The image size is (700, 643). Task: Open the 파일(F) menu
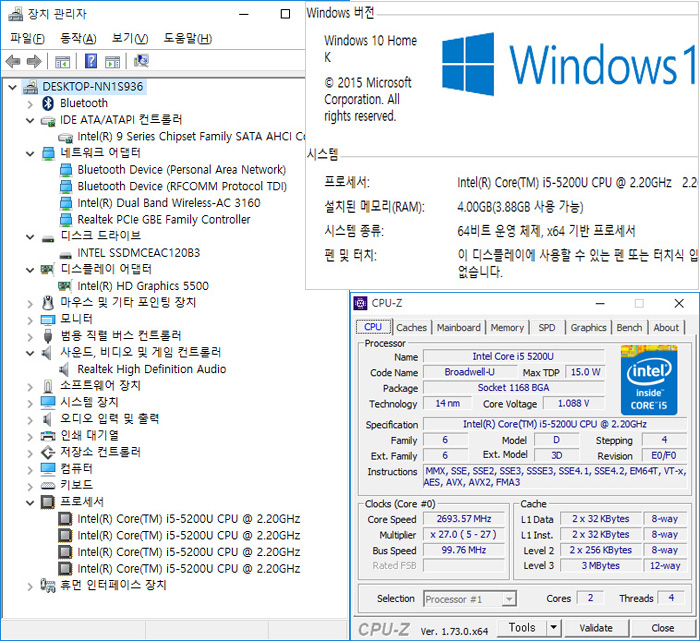click(27, 39)
